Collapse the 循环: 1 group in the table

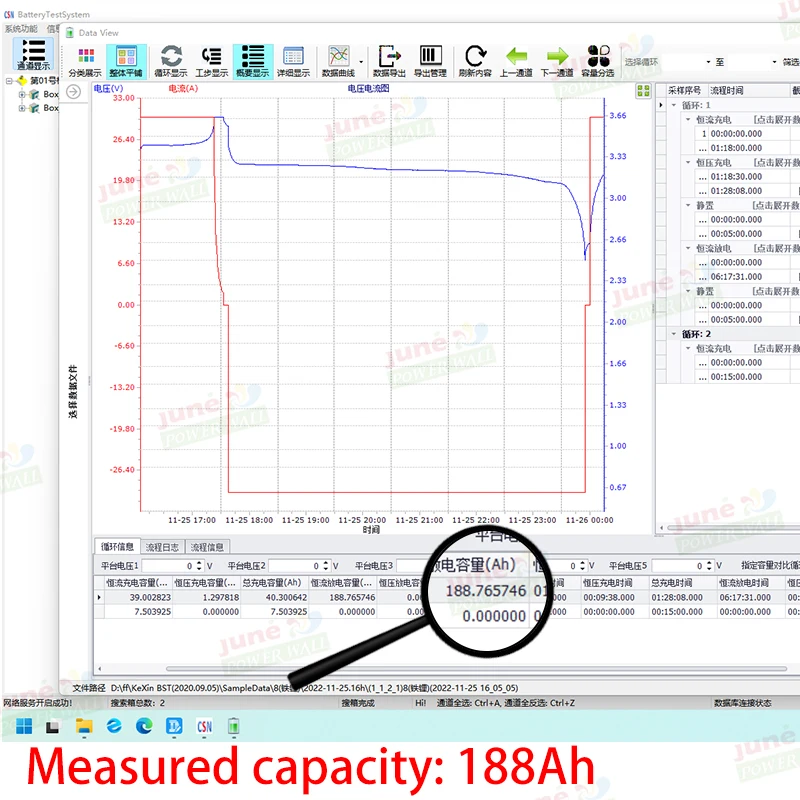(x=674, y=105)
